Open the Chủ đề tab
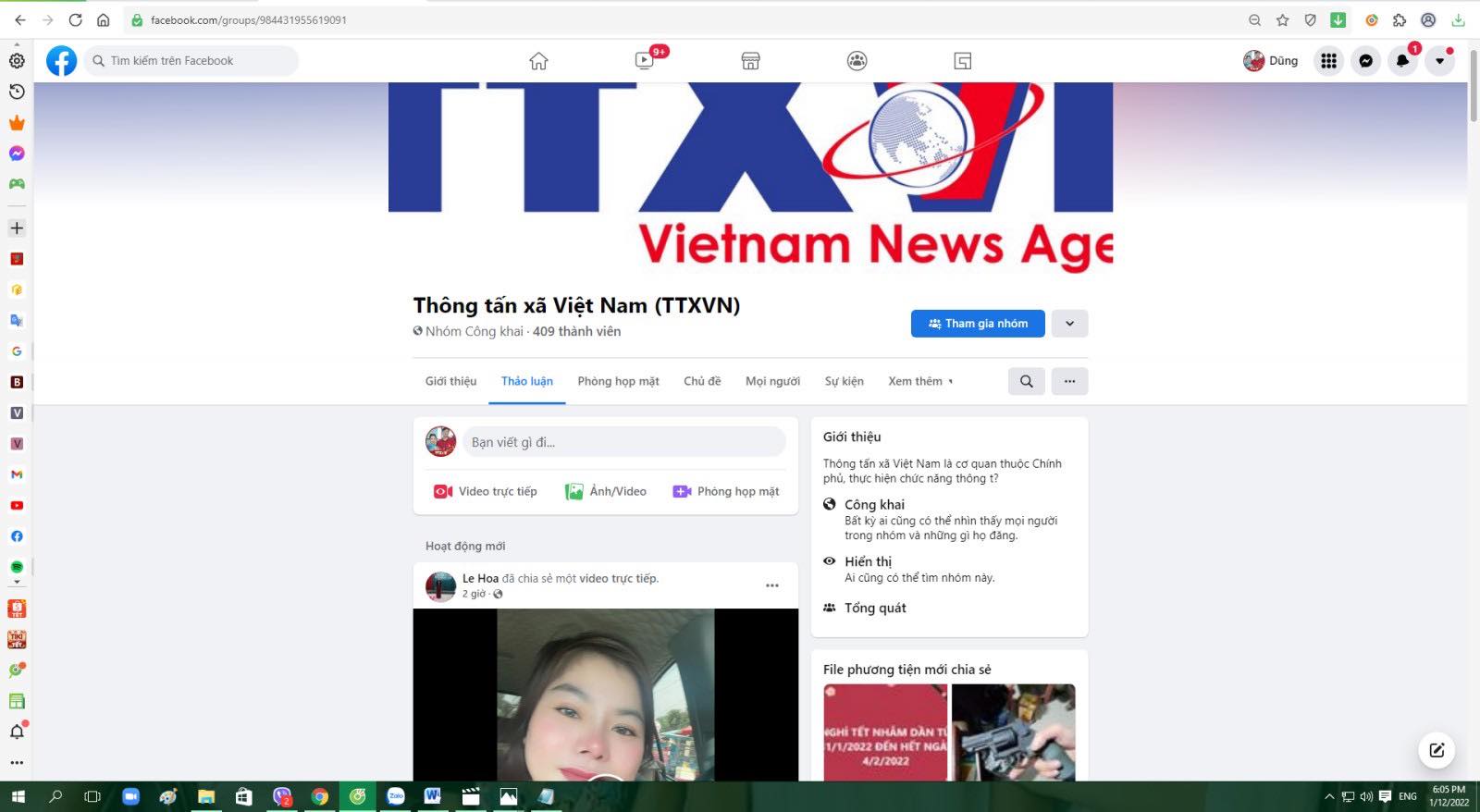 [702, 381]
